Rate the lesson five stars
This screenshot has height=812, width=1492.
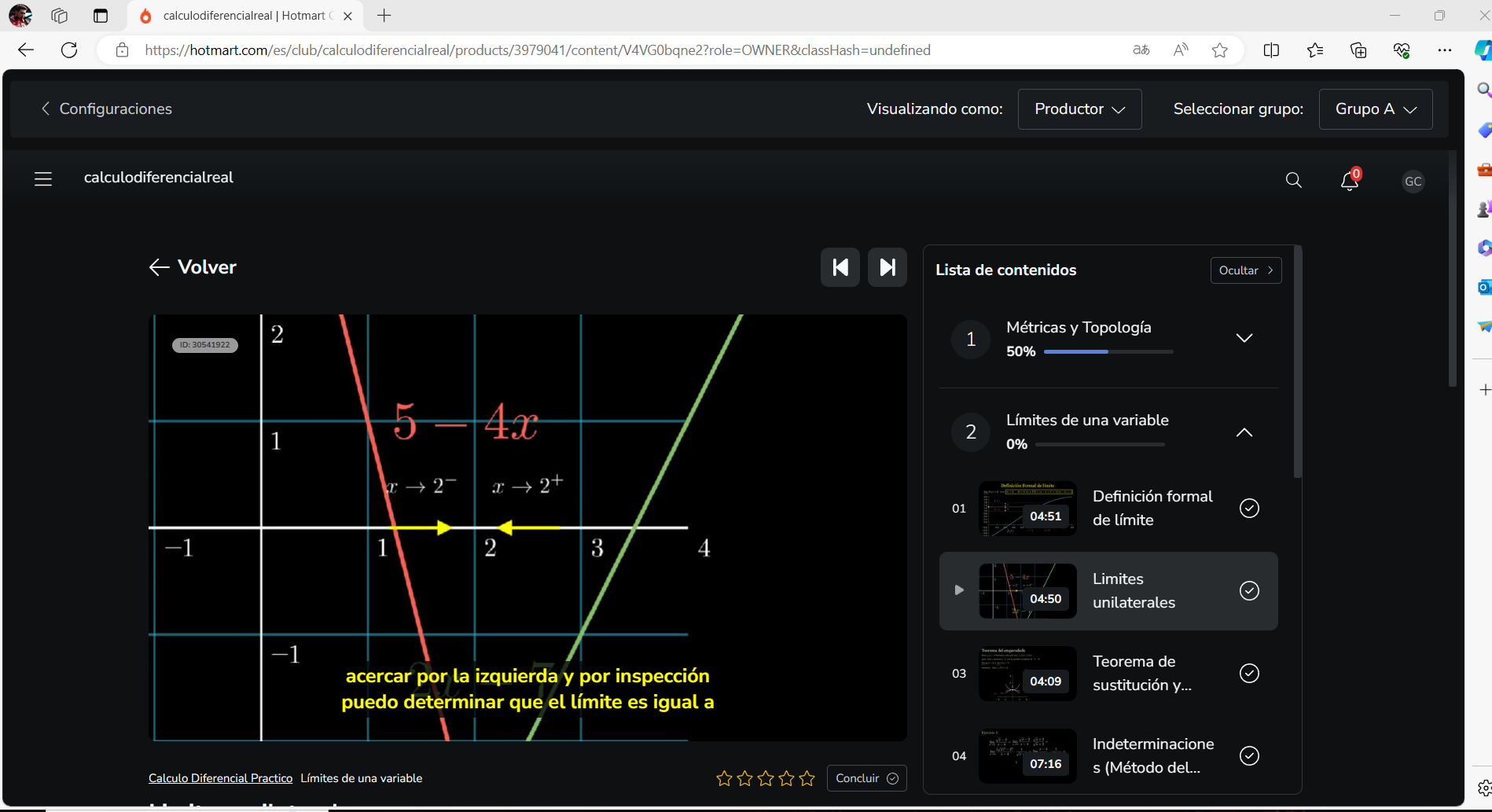(x=807, y=778)
